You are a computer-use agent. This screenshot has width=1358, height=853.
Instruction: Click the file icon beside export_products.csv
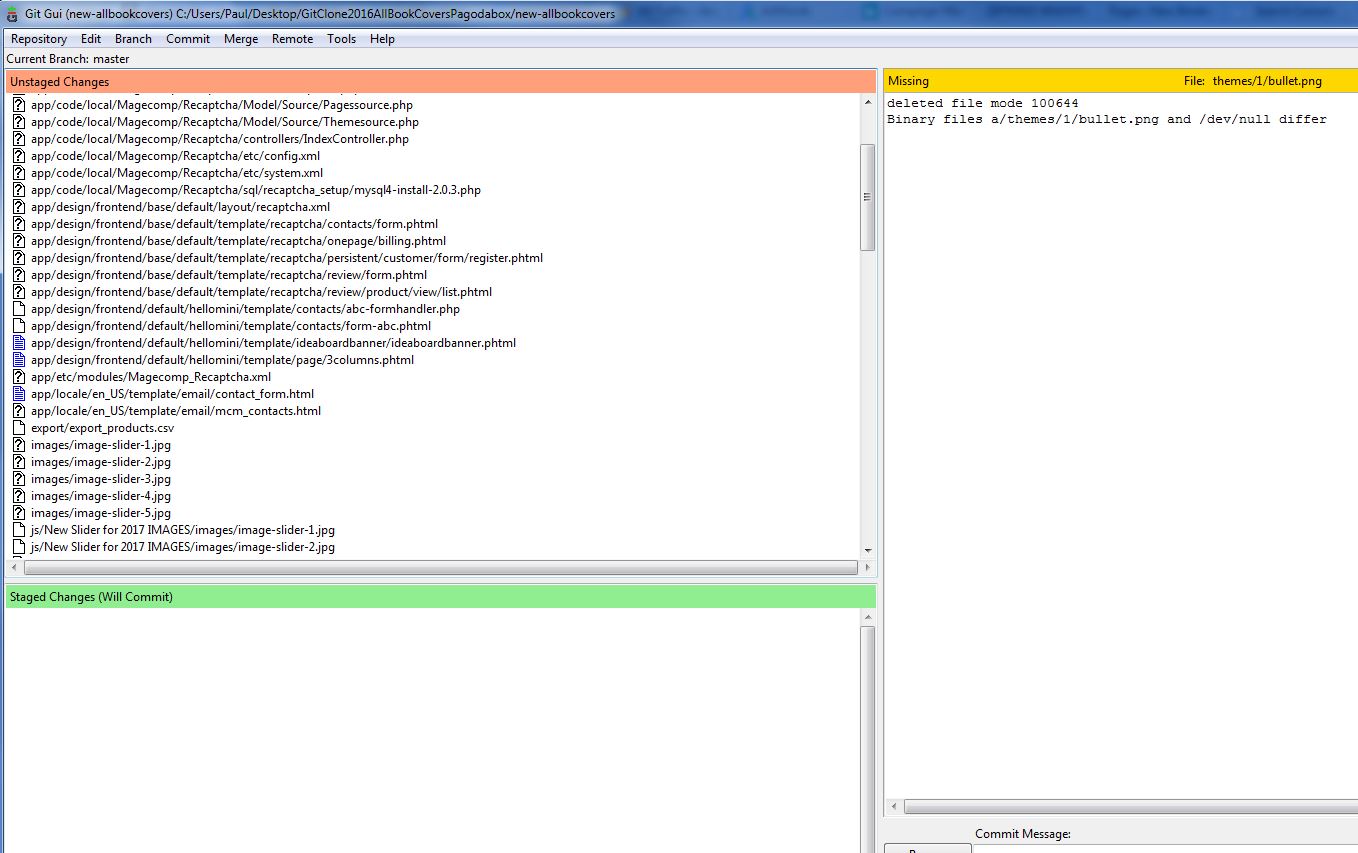pos(18,428)
